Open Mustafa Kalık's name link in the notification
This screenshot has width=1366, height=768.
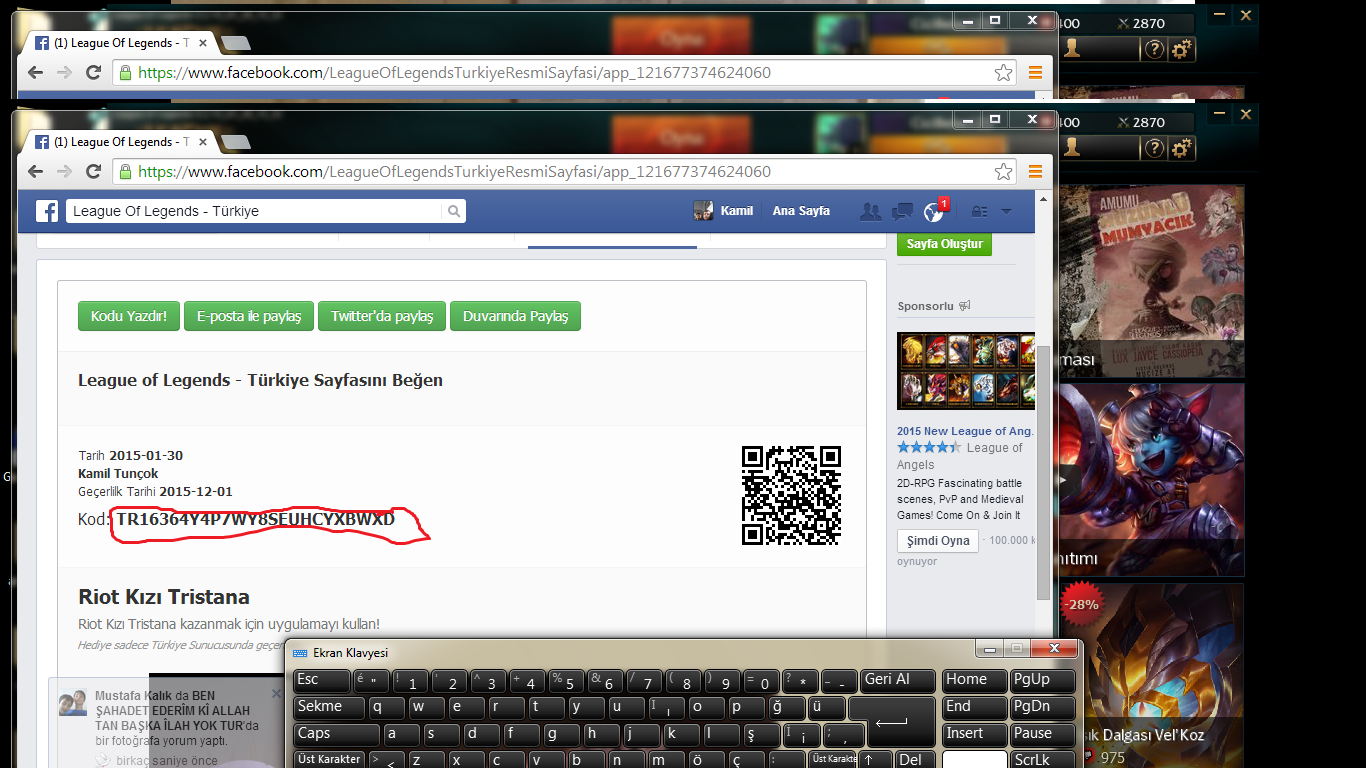[133, 695]
